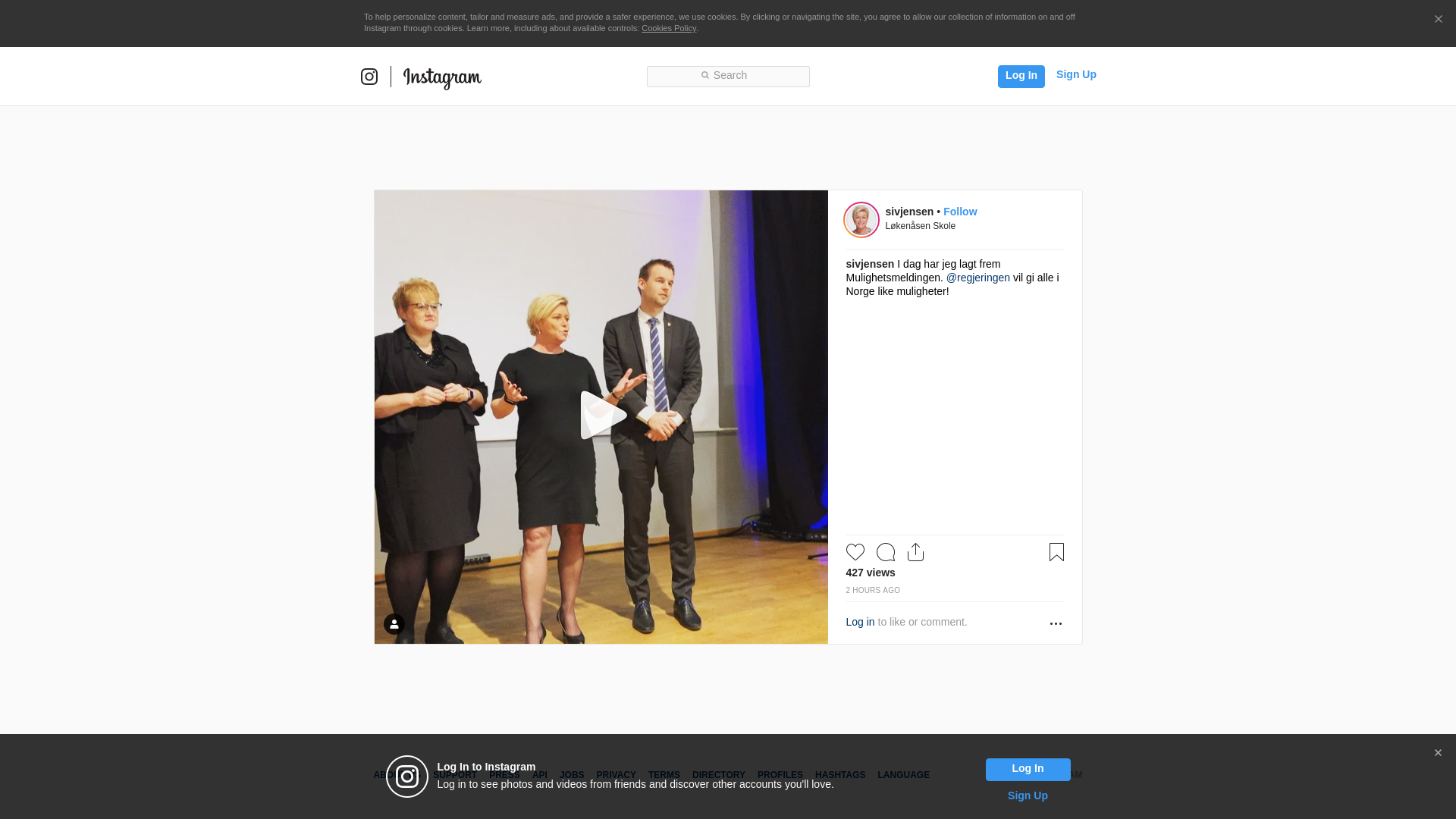The height and width of the screenshot is (819, 1456).
Task: Click the comment bubble icon
Action: pyautogui.click(x=886, y=552)
